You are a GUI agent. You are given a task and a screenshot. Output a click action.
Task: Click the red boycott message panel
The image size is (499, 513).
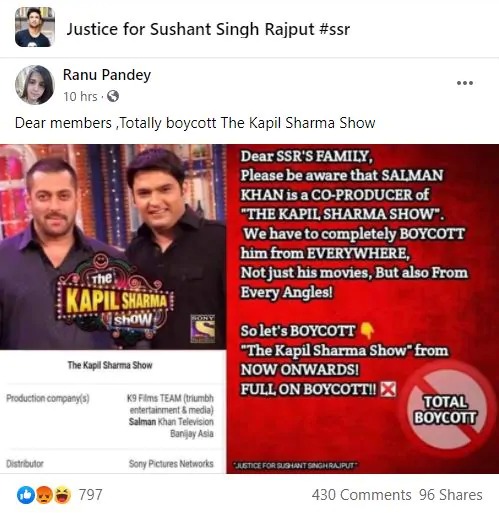(363, 309)
